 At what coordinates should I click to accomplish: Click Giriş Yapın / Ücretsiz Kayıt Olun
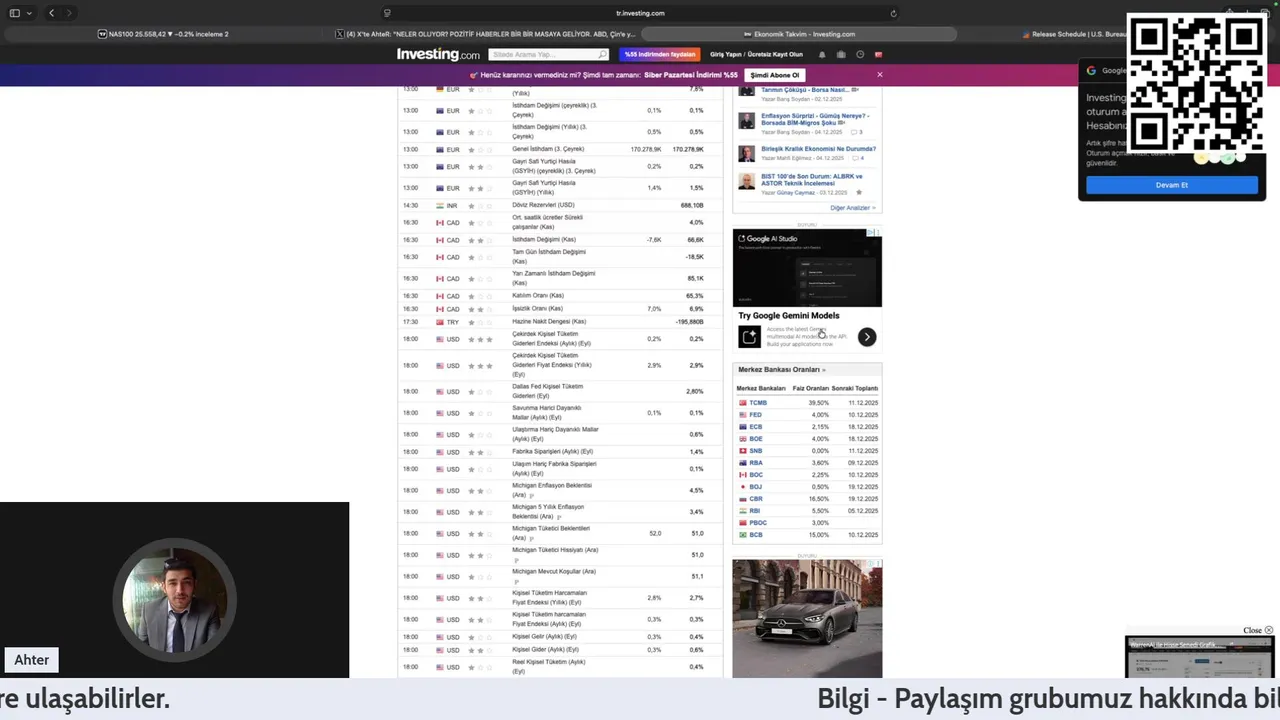(756, 54)
